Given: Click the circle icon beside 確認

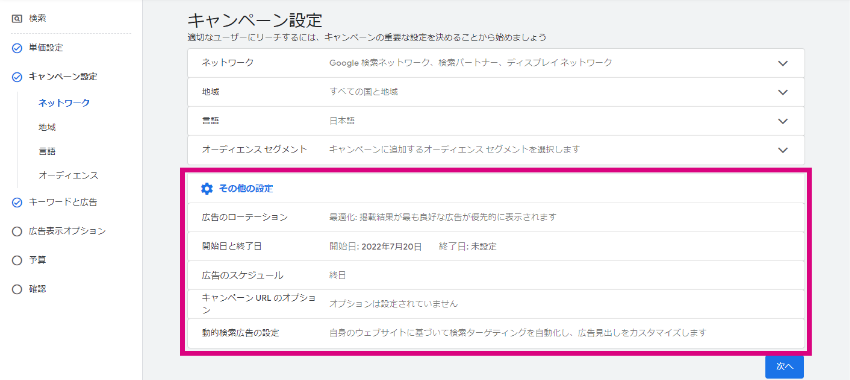Looking at the screenshot, I should [17, 289].
